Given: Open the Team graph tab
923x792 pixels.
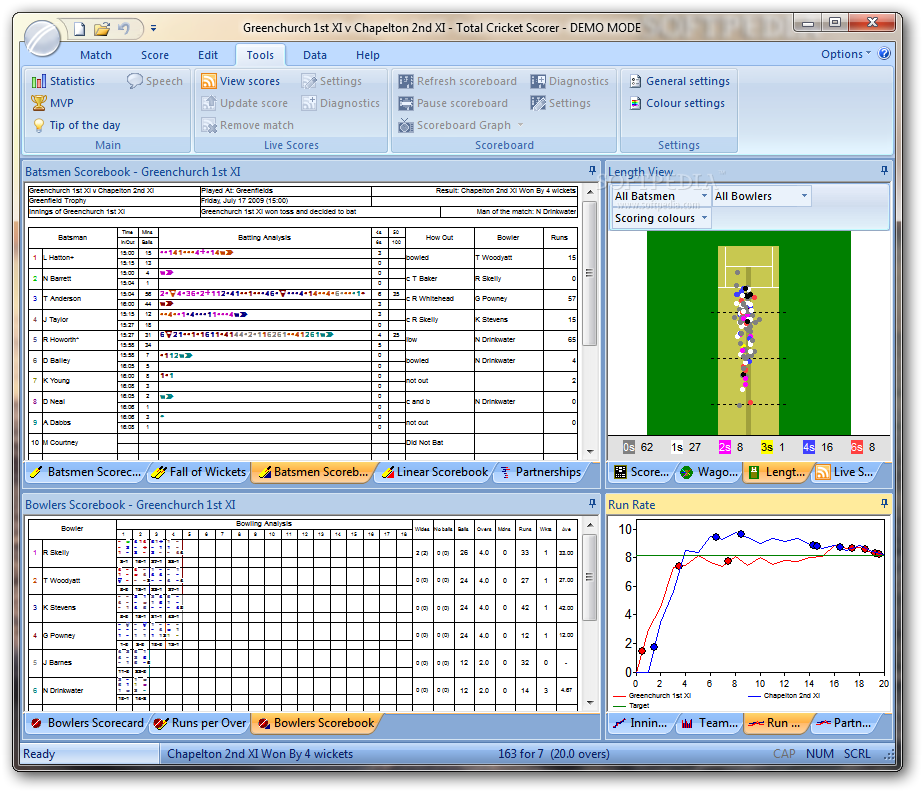Looking at the screenshot, I should point(709,723).
